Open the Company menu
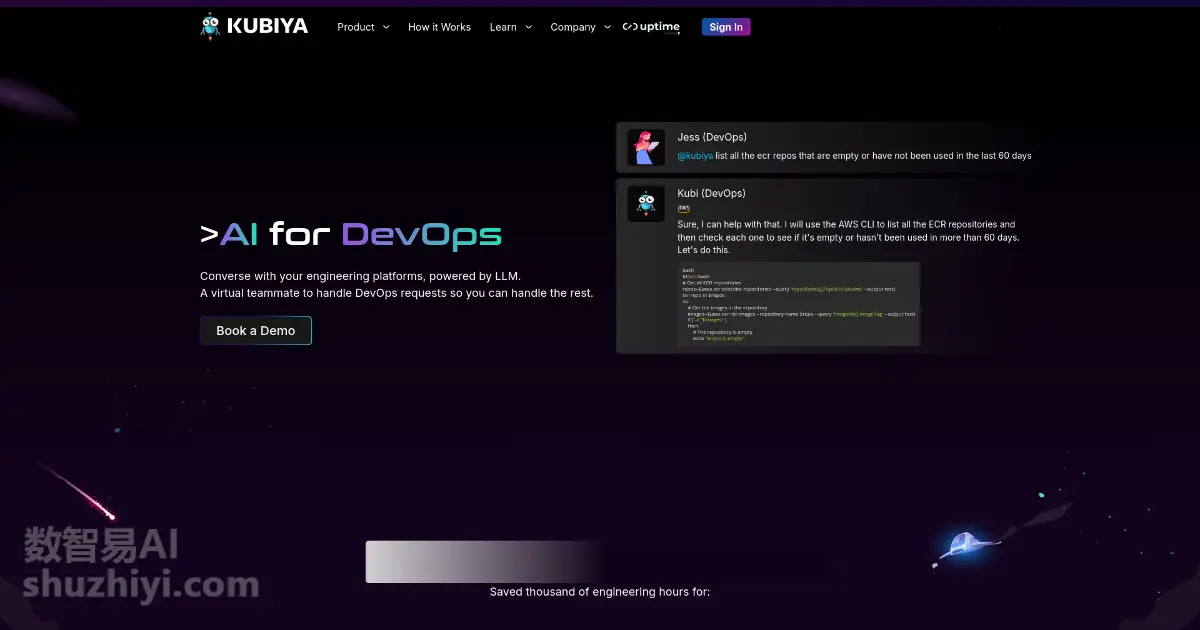Viewport: 1200px width, 630px height. click(573, 27)
